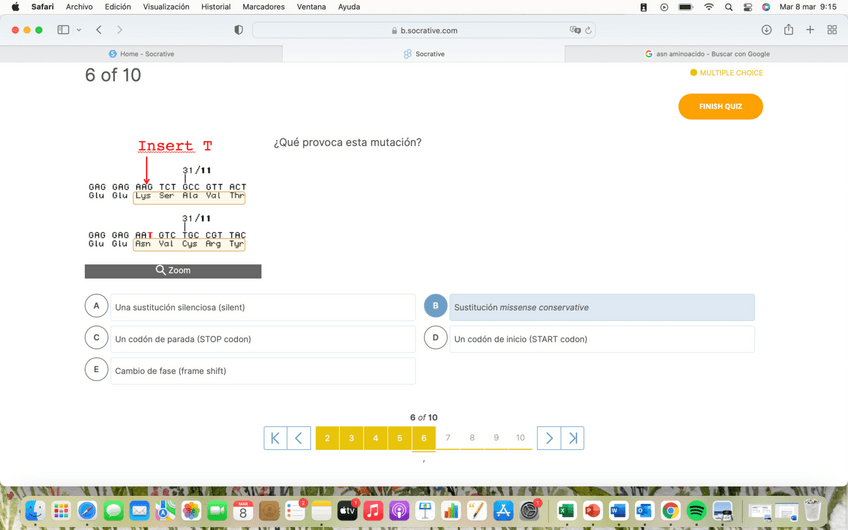
Task: Go to question 10 in pagination
Action: [520, 438]
